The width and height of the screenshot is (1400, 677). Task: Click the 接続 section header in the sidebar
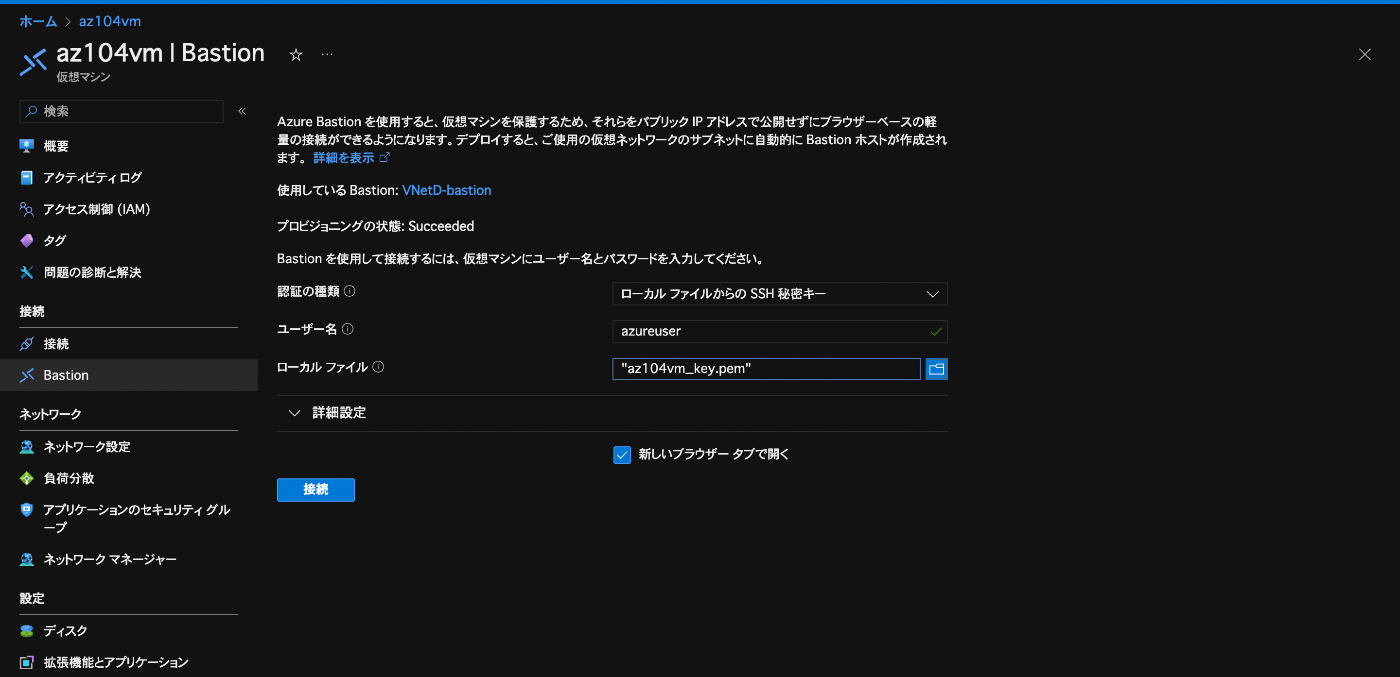click(x=32, y=312)
